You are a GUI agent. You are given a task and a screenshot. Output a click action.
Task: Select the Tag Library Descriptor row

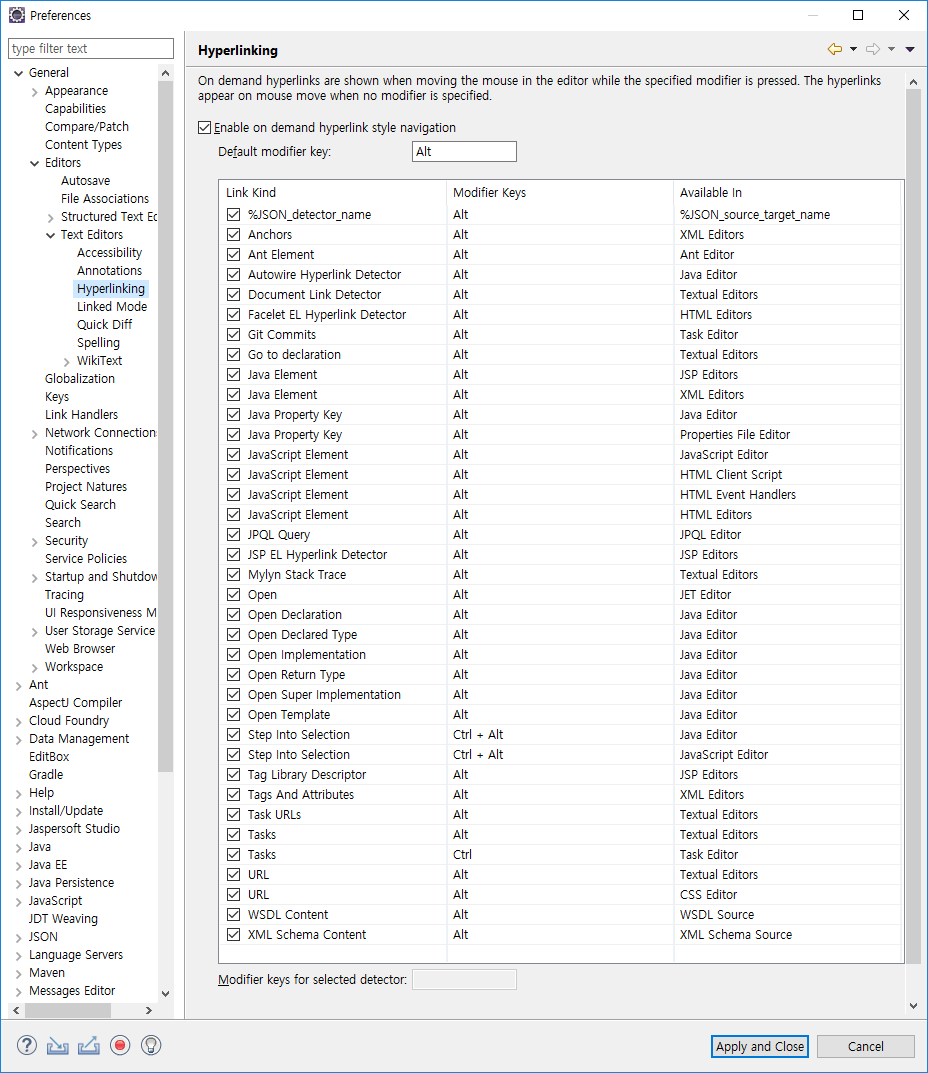tap(560, 775)
